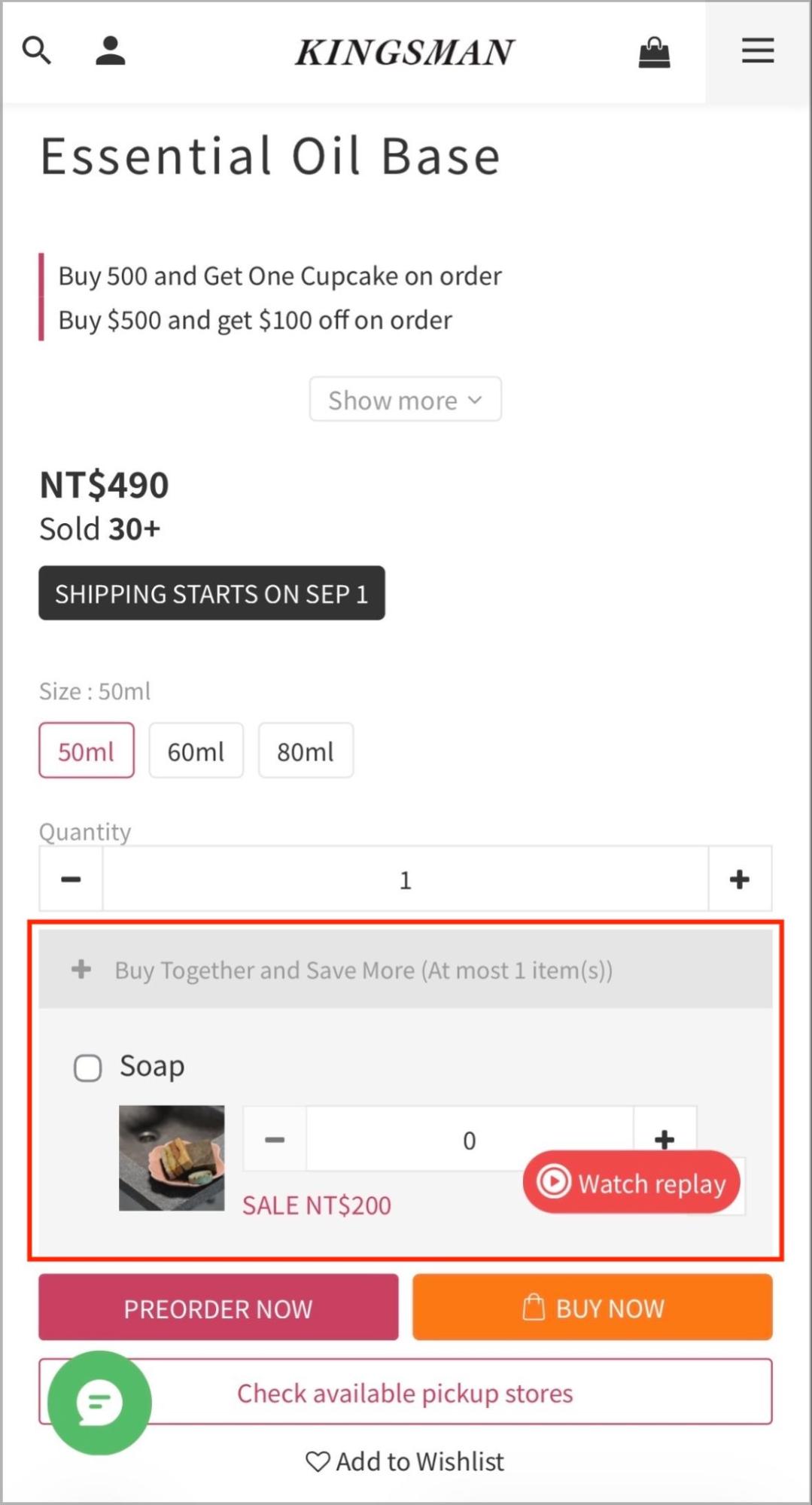Screen dimensions: 812x1505
Task: Open the user account icon
Action: [110, 50]
